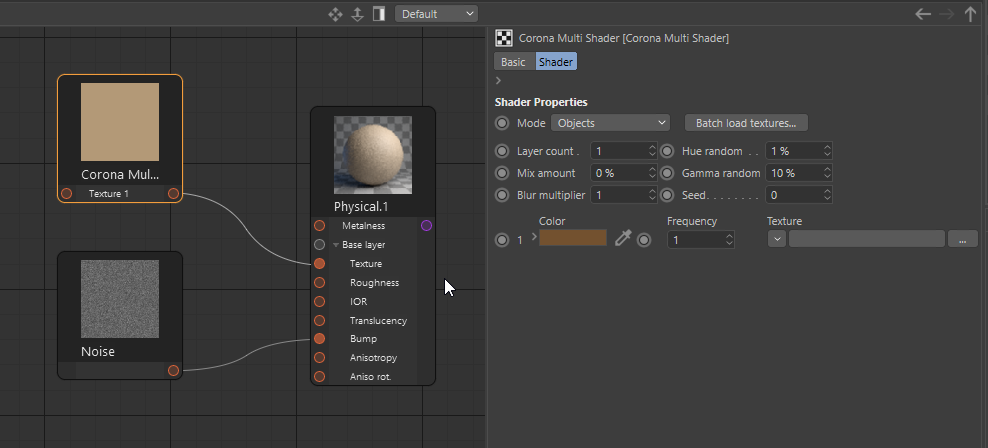Toggle the Blur multiplier animation dot
Viewport: 988px width, 448px height.
(x=502, y=195)
